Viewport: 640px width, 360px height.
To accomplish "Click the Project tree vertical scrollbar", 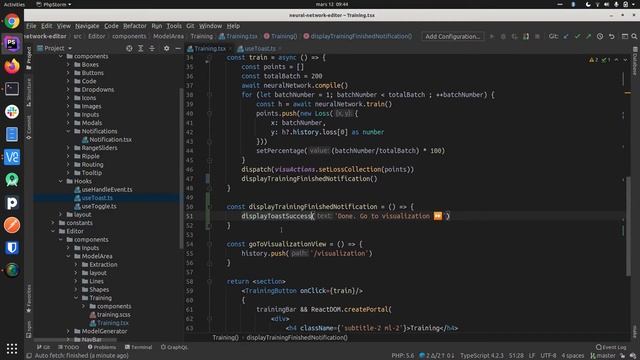I will [181, 167].
